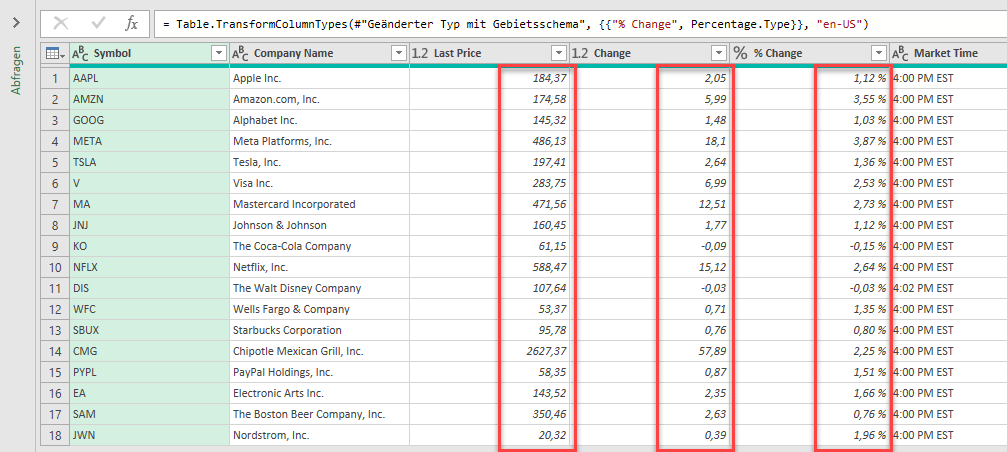Click the 184,37 last price cell
This screenshot has height=452, width=1007.
pos(489,79)
